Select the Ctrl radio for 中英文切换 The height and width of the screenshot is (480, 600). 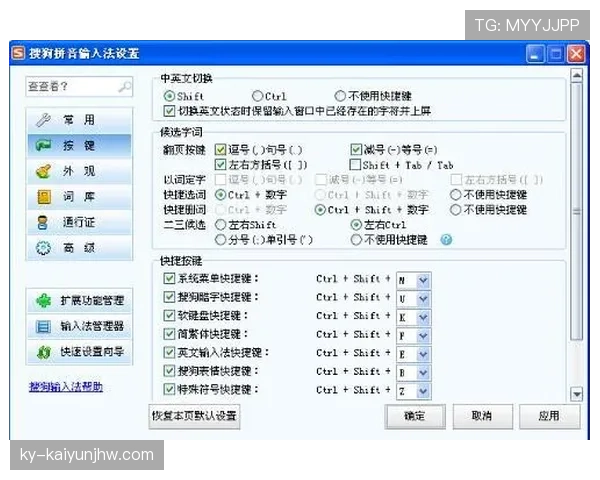coord(257,96)
